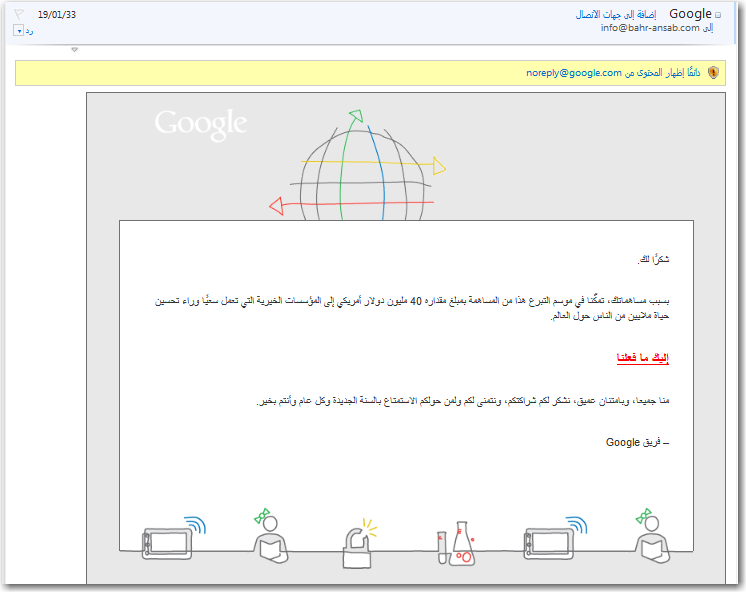The image size is (746, 592).
Task: Click إضافة إلى جهات الاتصال link
Action: 616,15
